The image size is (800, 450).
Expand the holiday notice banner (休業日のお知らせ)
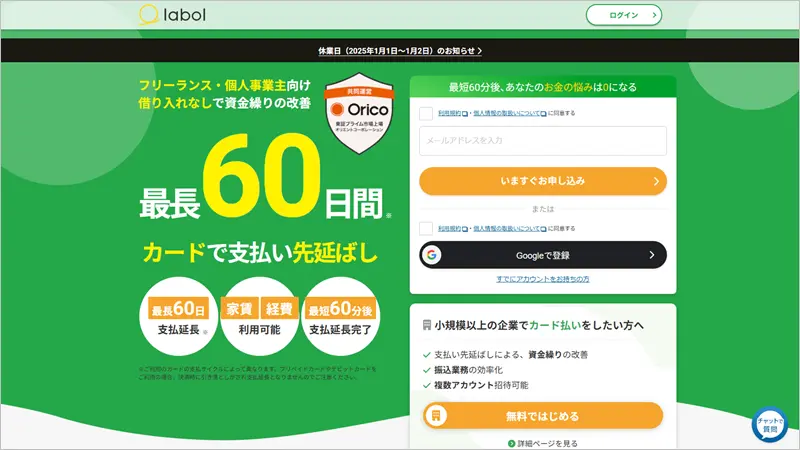[x=399, y=50]
